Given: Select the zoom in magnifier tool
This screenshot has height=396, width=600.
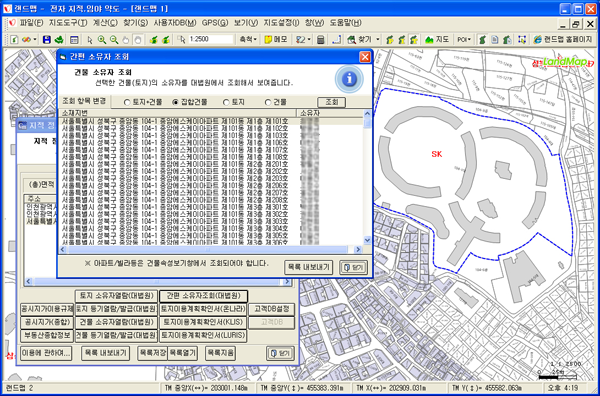Looking at the screenshot, I should [102, 40].
